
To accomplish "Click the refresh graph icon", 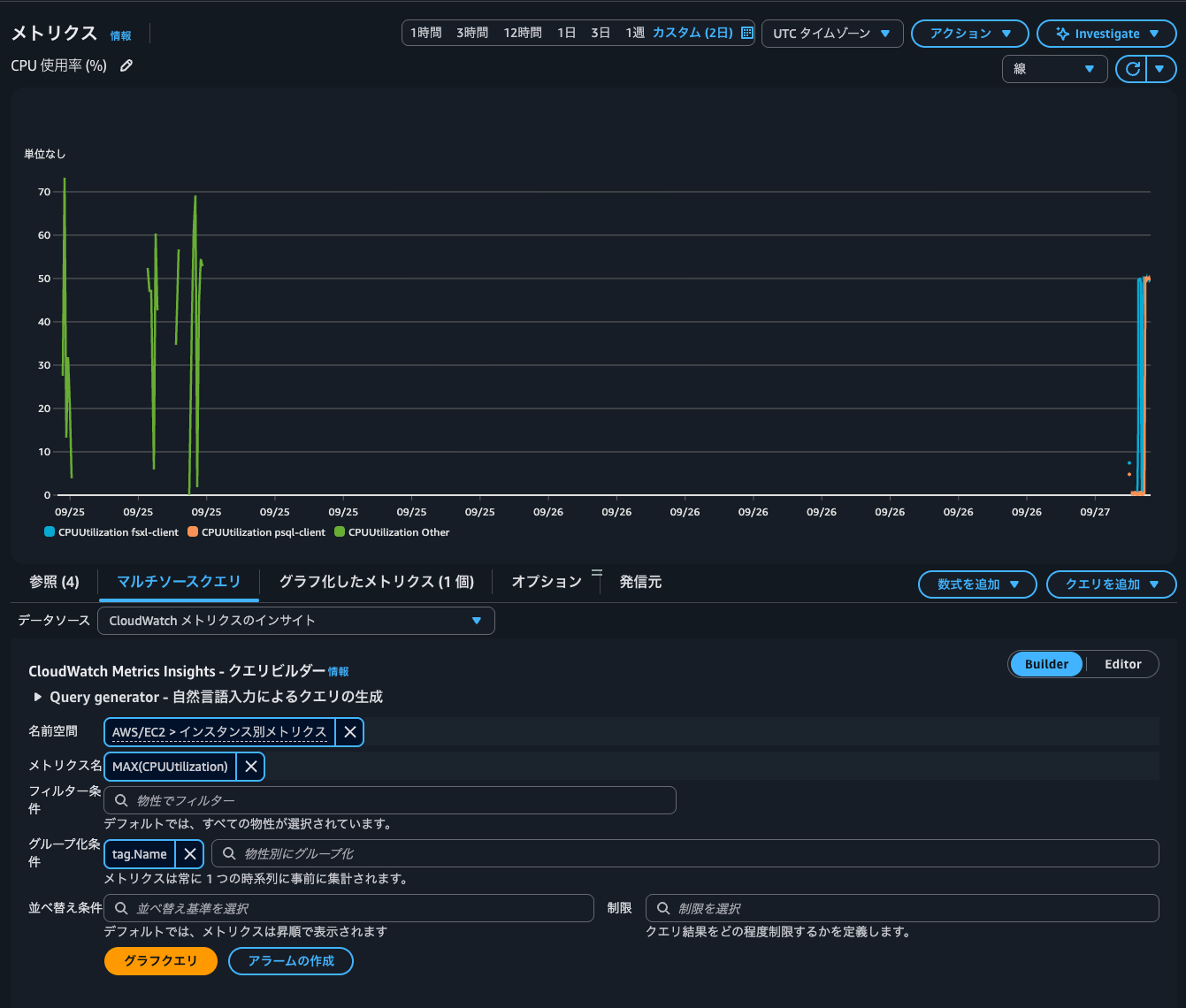I will click(x=1132, y=69).
